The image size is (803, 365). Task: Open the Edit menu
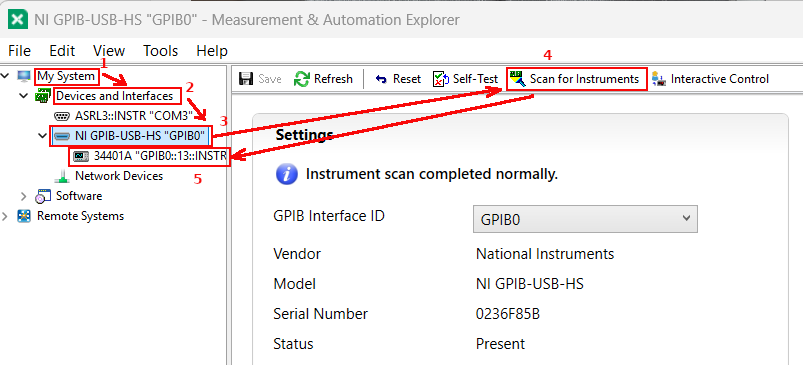point(62,51)
